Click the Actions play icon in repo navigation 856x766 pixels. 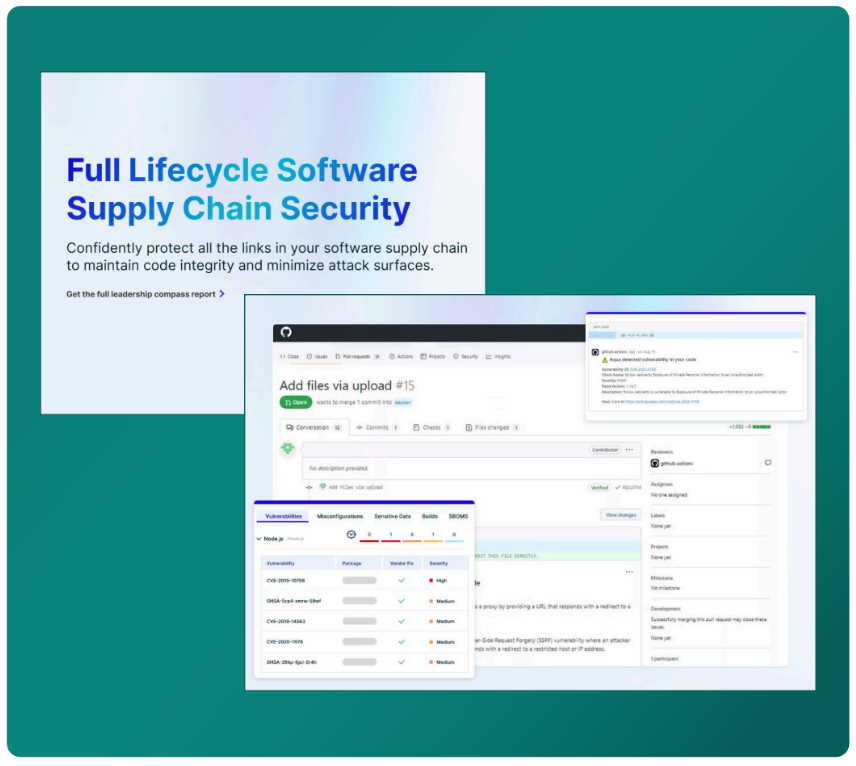click(392, 356)
